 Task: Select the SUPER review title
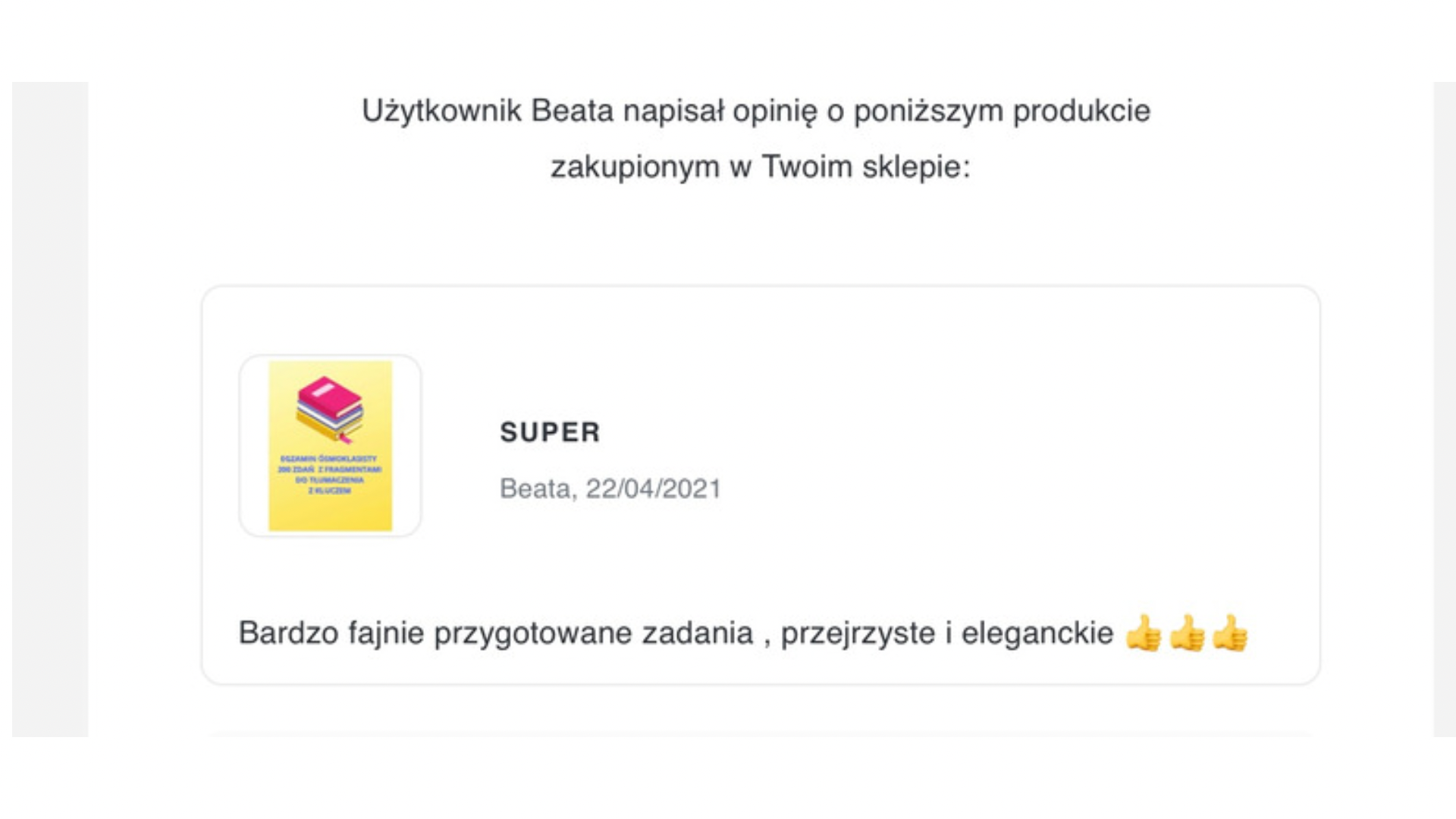coord(550,432)
